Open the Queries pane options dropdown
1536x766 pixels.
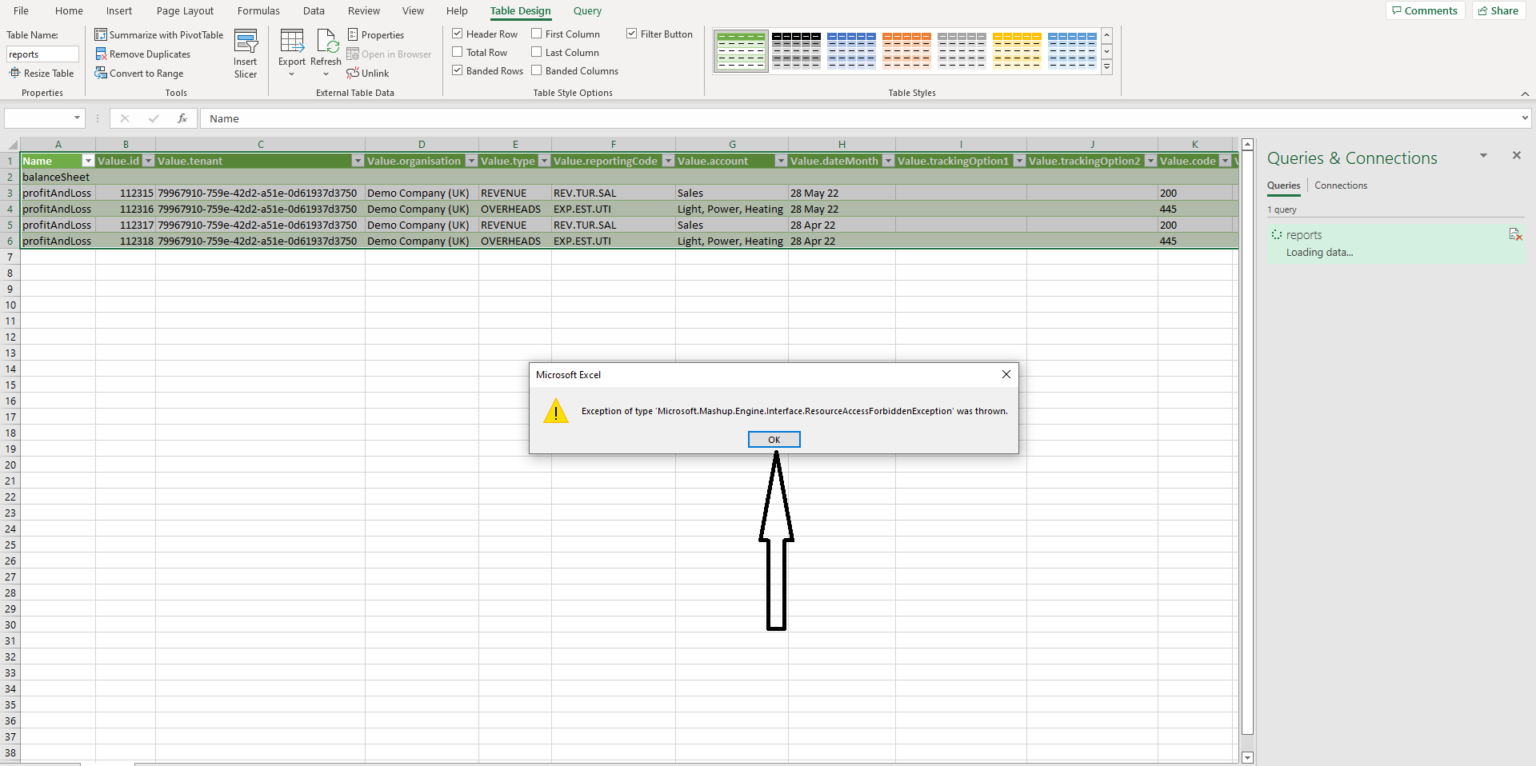click(1484, 156)
